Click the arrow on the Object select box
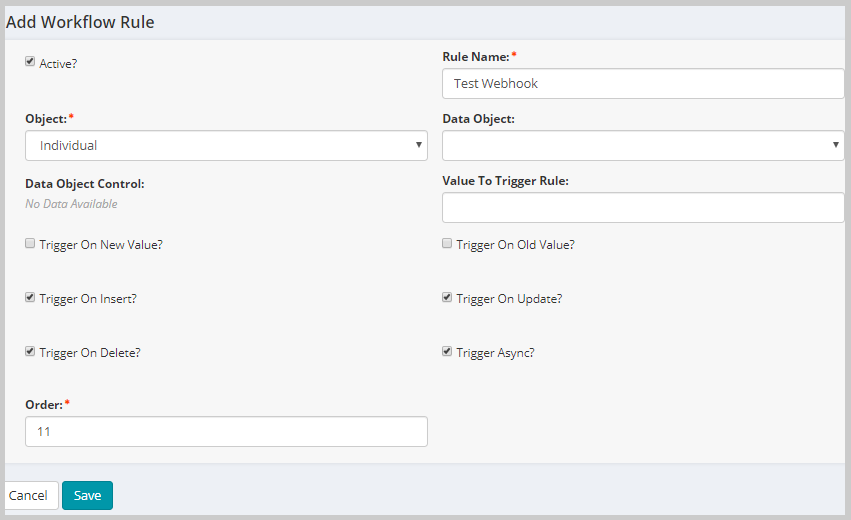The height and width of the screenshot is (520, 851). (x=418, y=145)
